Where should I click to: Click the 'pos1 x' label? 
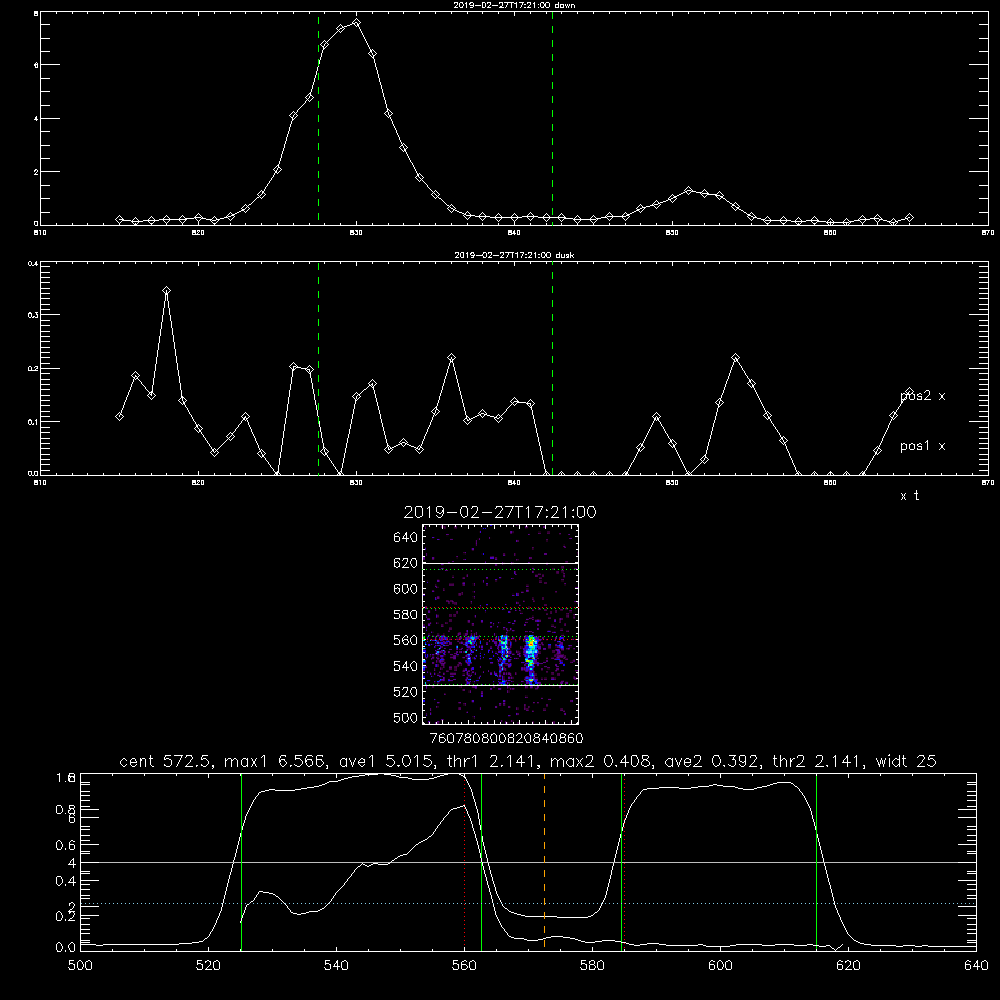point(922,446)
